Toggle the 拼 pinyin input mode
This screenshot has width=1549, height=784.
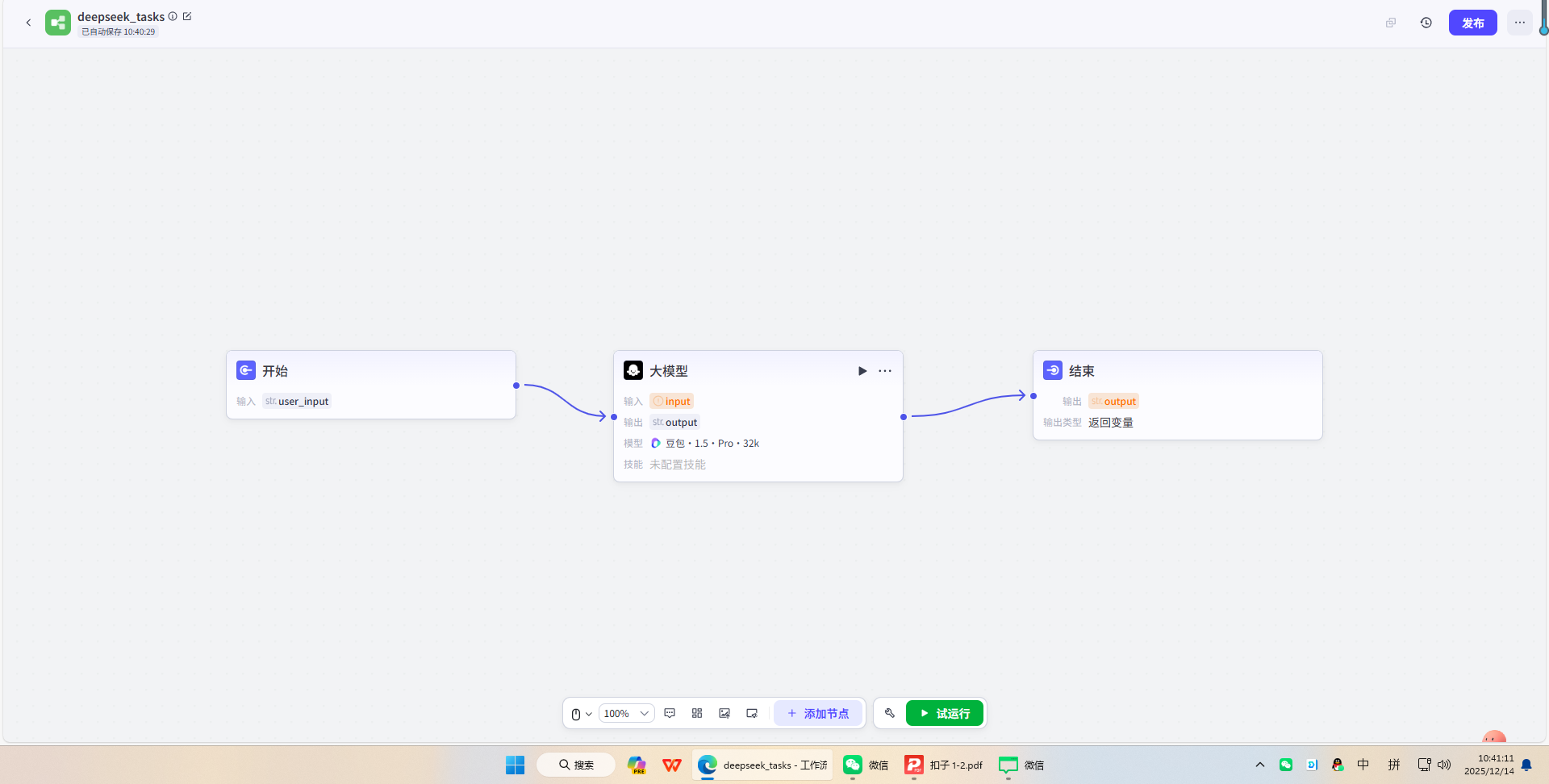click(1393, 765)
